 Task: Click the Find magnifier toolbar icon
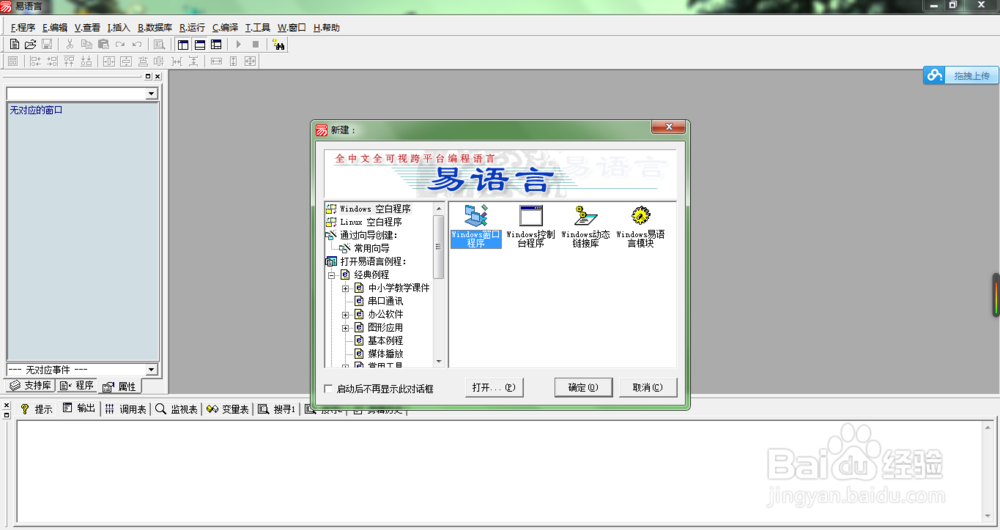[159, 44]
